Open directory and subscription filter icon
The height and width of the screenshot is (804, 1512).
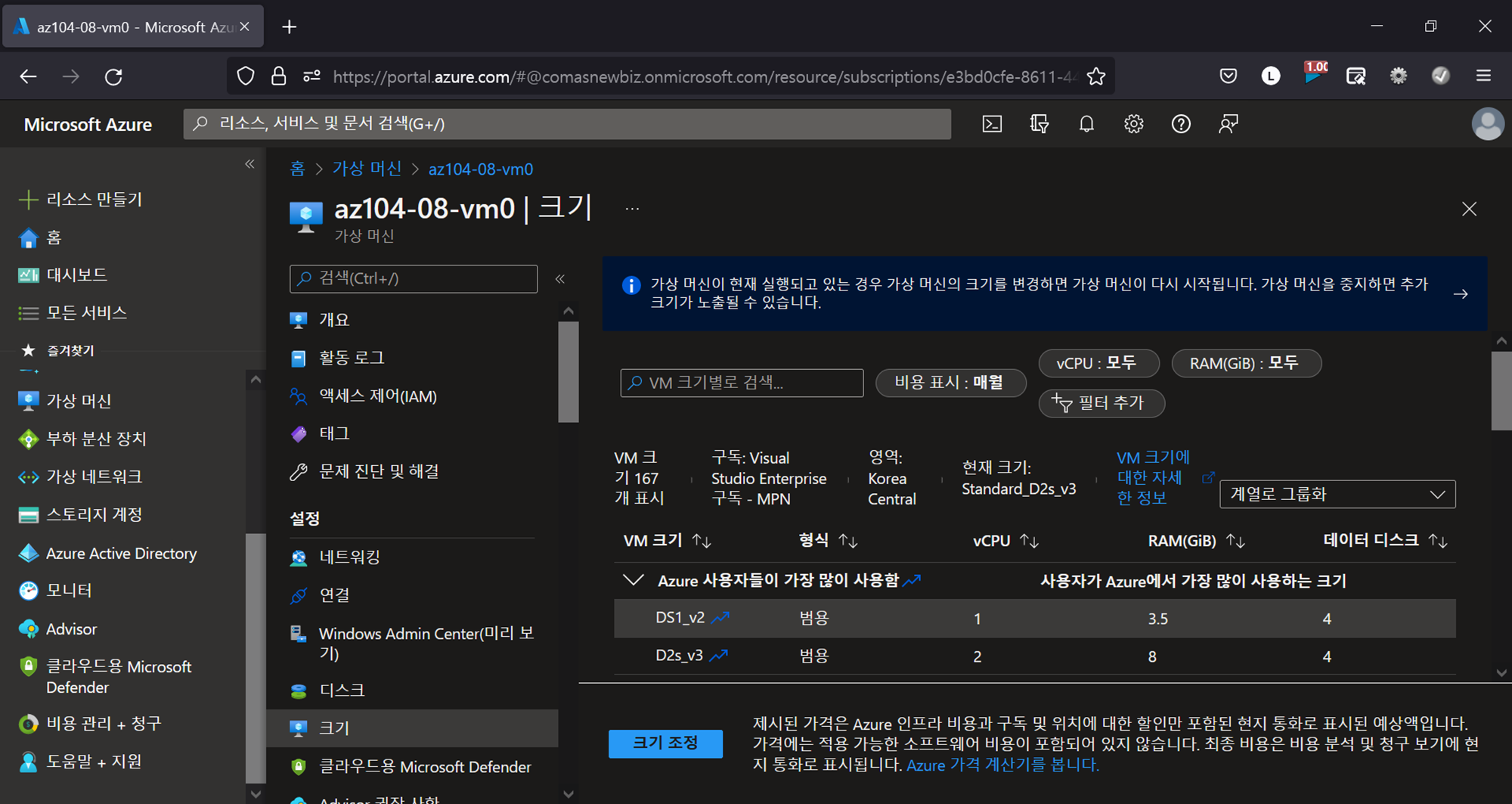point(1039,124)
